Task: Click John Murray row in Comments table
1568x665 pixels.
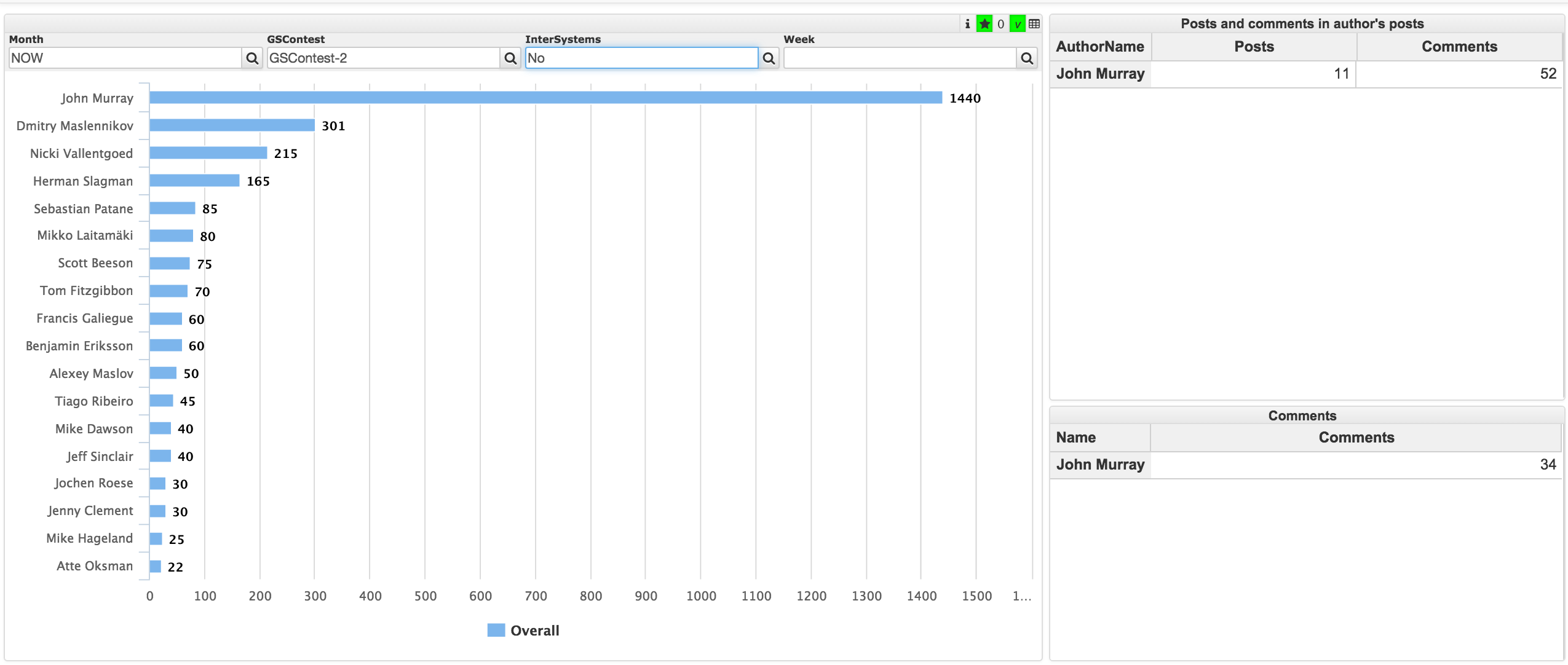Action: [1100, 465]
